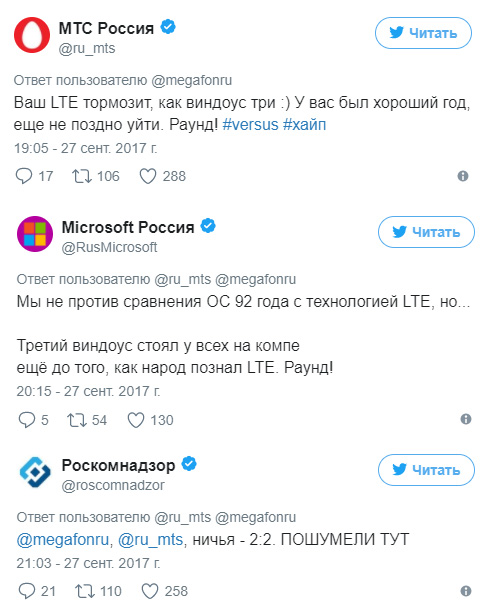Open the #versus hashtag link

[250, 125]
